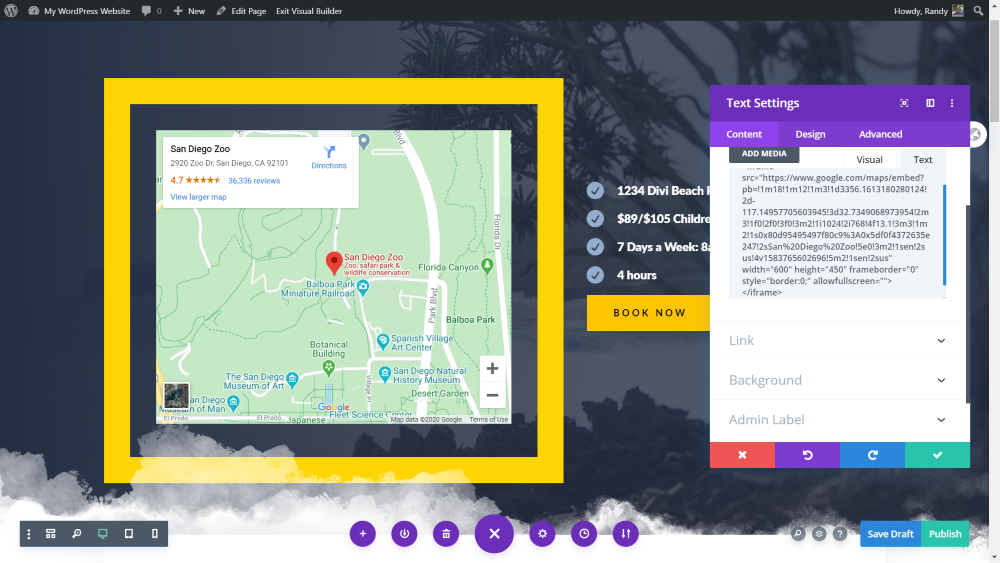Image resolution: width=1000 pixels, height=563 pixels.
Task: Click the BOOK NOW button
Action: 649,312
